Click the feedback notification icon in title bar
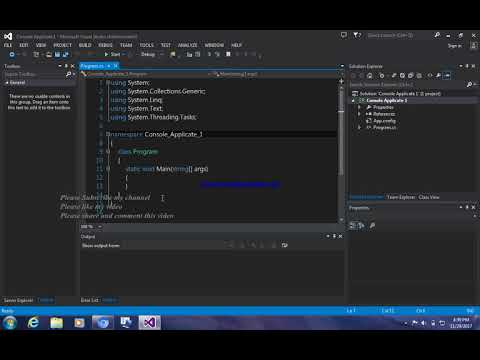Screen dimensions: 480x360 (x=344, y=35)
